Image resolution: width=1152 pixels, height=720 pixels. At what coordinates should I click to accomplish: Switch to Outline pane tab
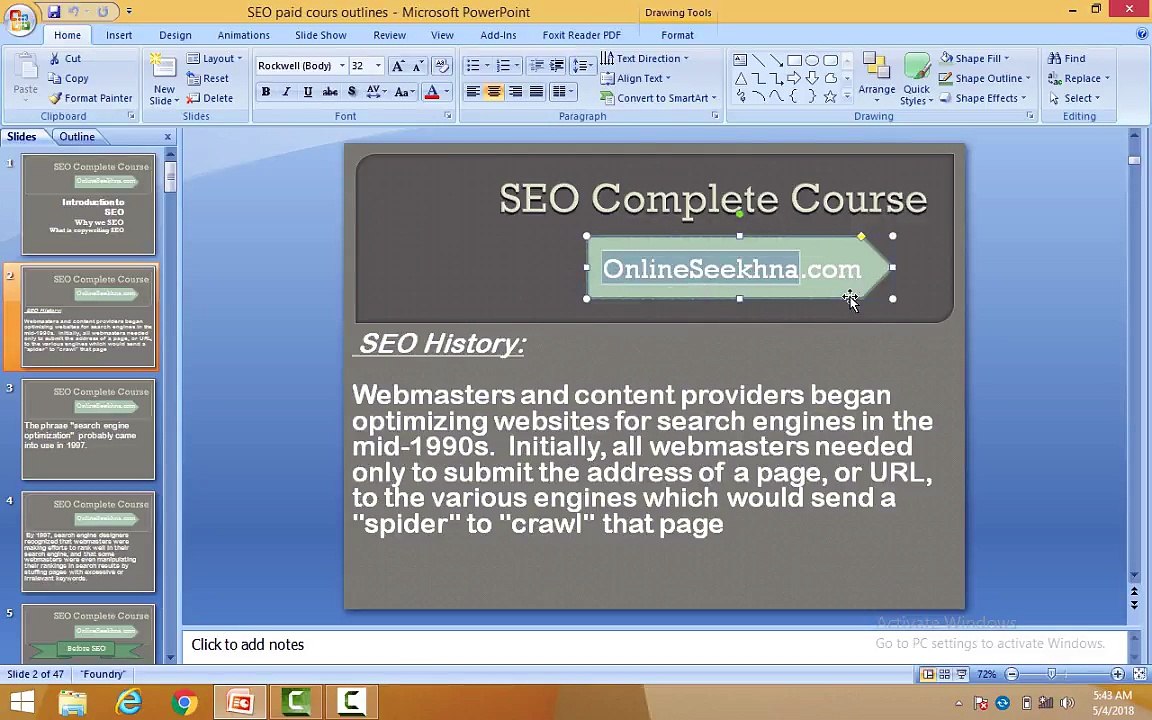pyautogui.click(x=76, y=137)
